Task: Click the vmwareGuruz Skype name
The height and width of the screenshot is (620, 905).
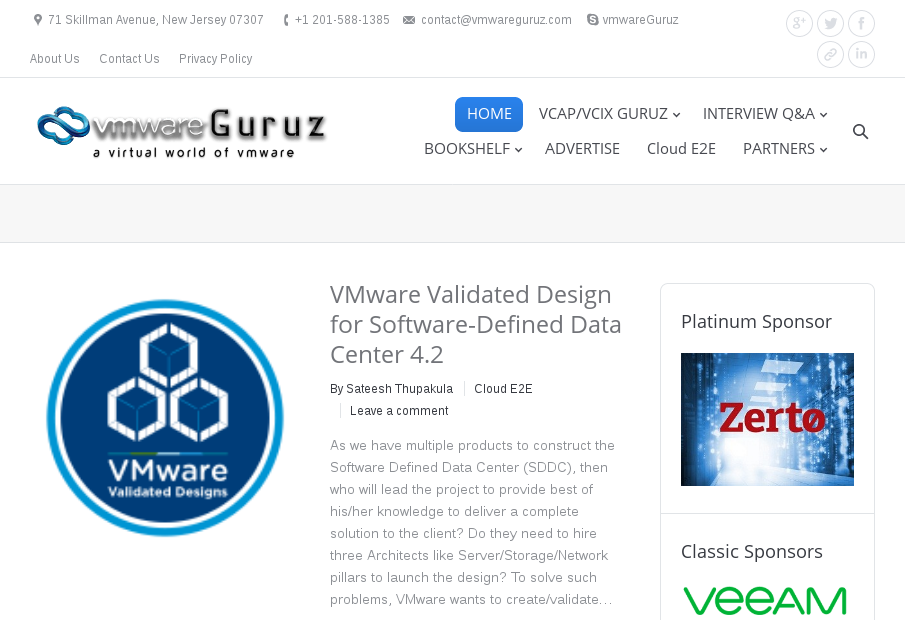Action: 640,20
